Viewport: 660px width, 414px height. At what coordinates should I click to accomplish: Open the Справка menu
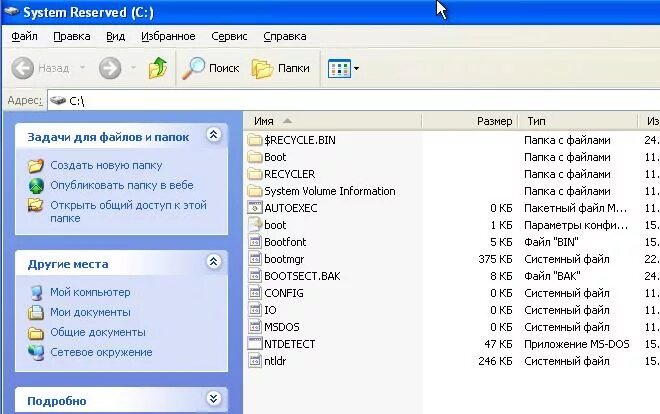[x=285, y=36]
